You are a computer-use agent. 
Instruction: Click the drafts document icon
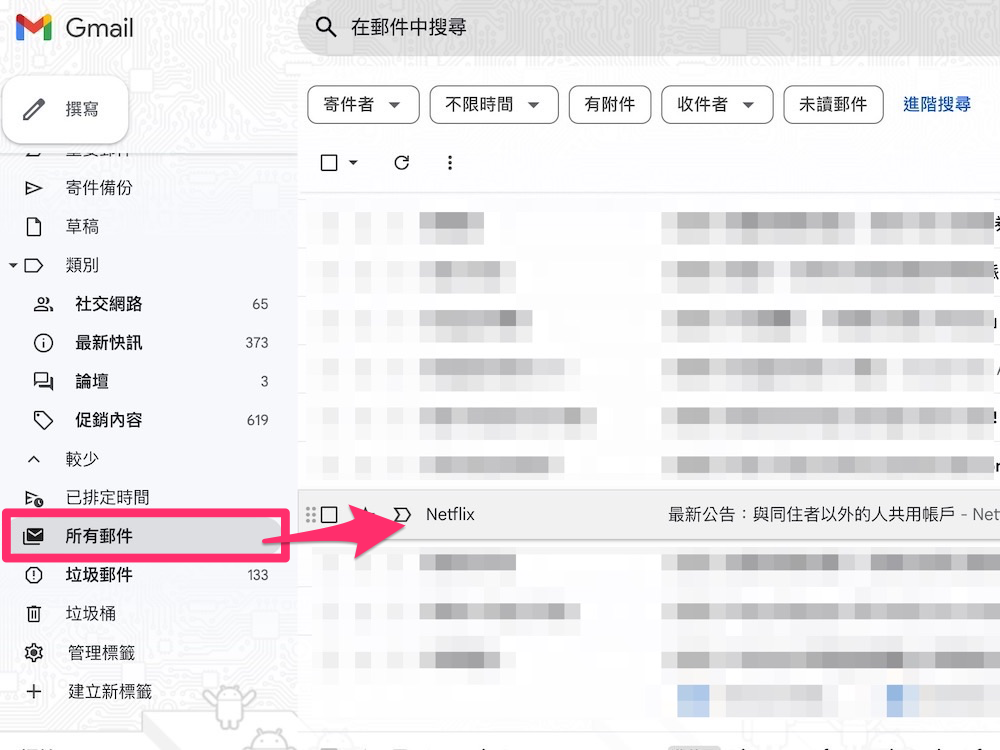pos(34,226)
